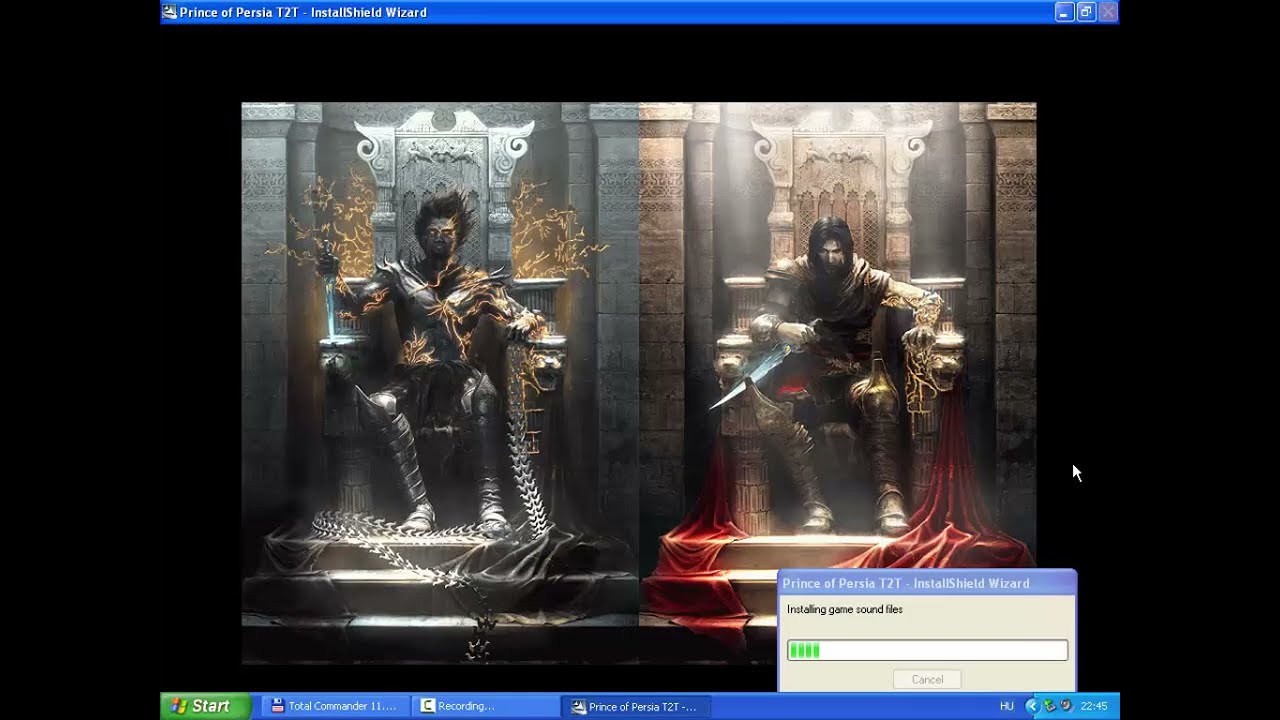Click the green safely remove hardware tray icon
This screenshot has height=720, width=1280.
pos(1049,706)
